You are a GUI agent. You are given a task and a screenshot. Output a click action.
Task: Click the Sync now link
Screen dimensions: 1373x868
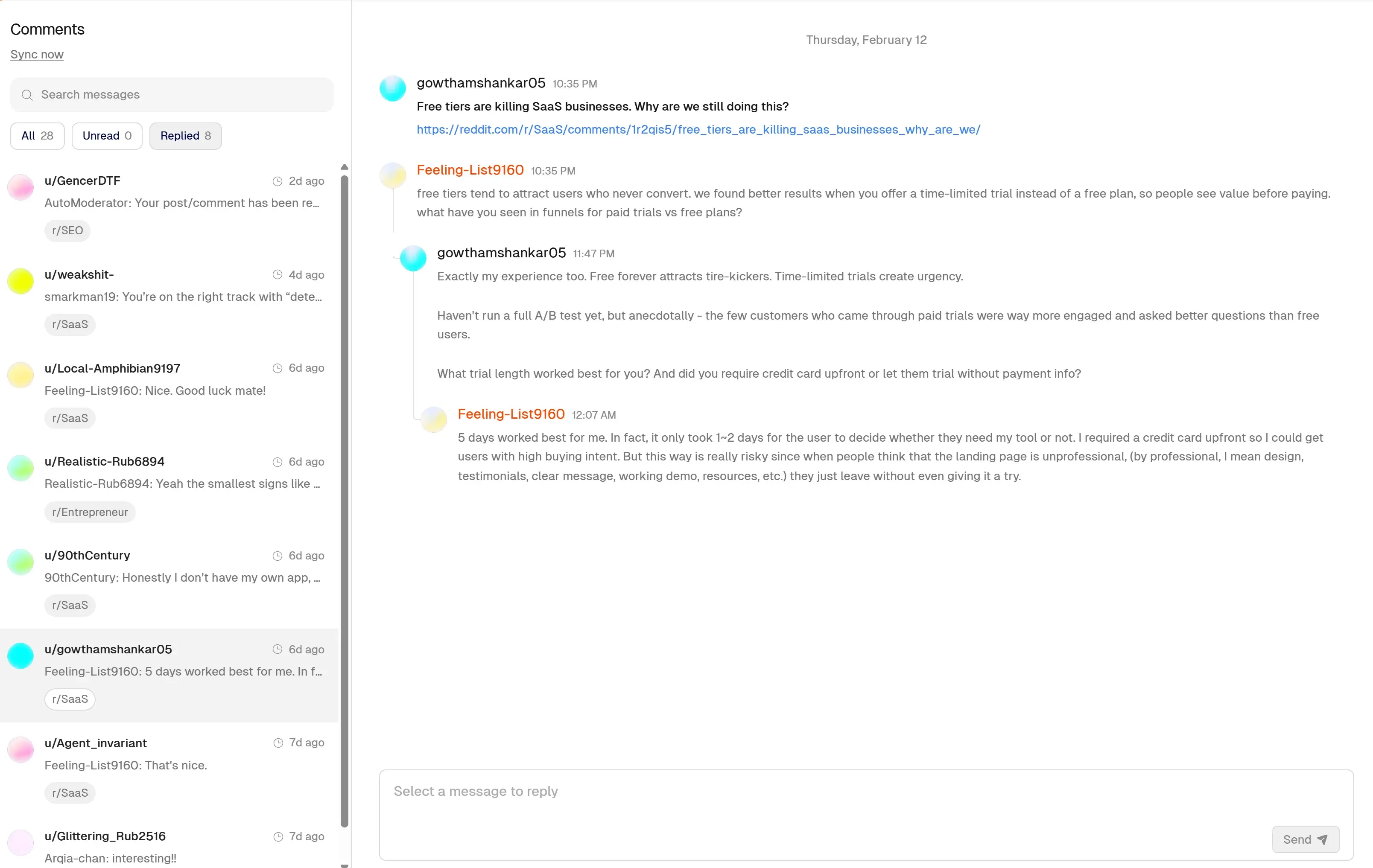click(36, 54)
